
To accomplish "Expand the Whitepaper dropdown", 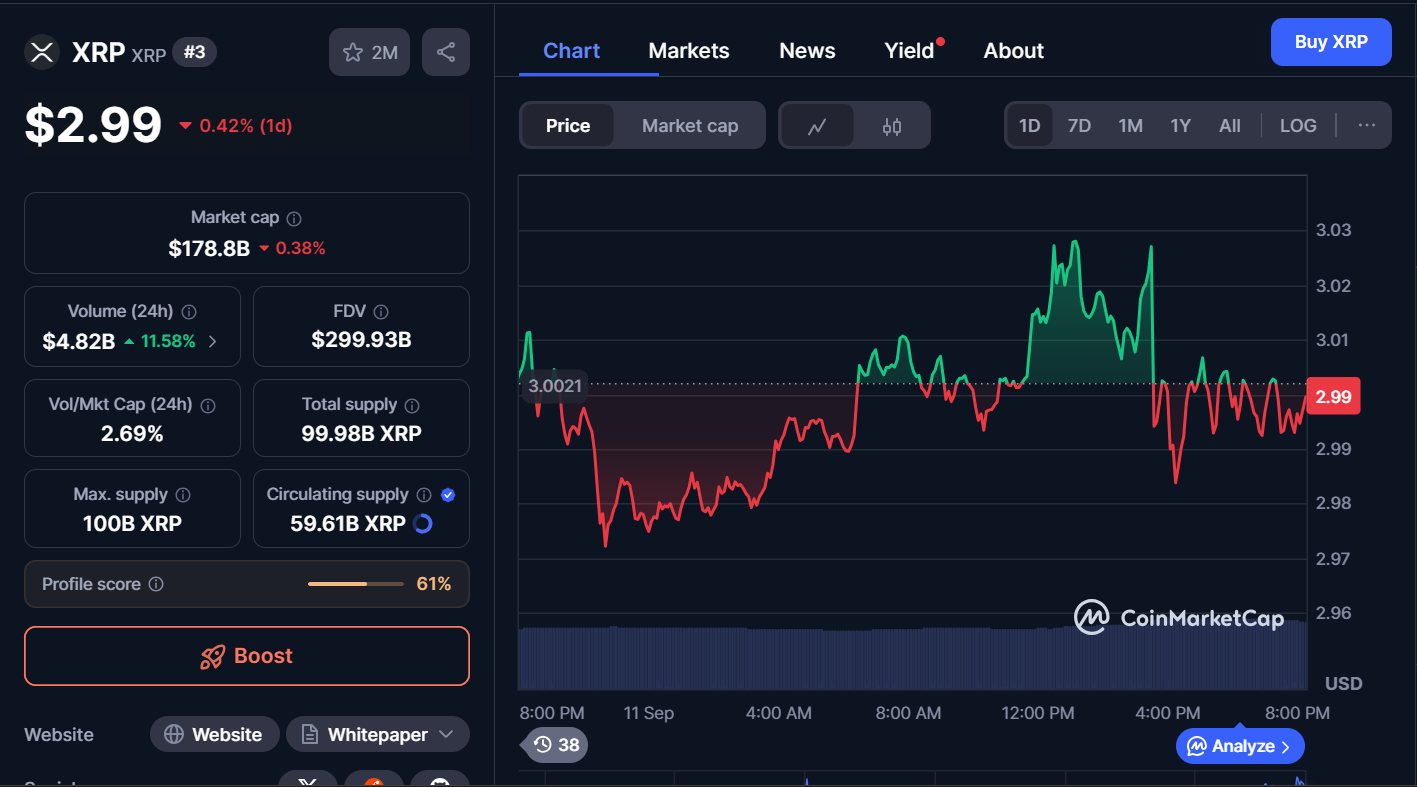I will pos(378,735).
